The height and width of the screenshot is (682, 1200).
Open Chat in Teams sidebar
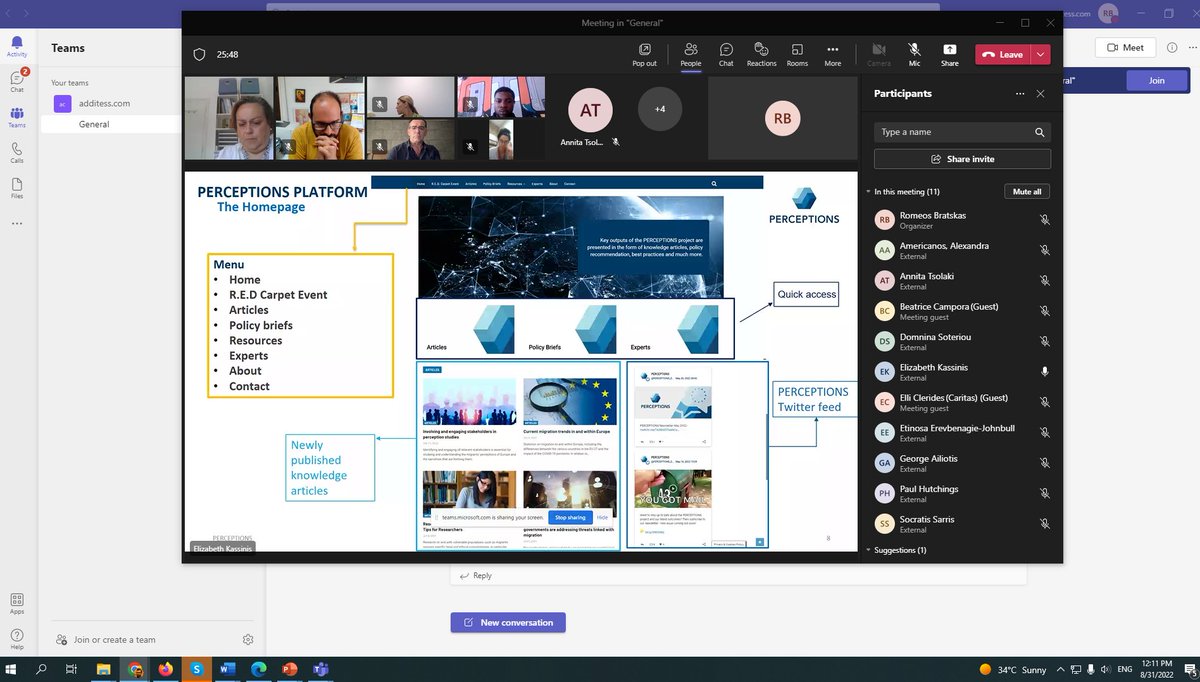click(17, 82)
